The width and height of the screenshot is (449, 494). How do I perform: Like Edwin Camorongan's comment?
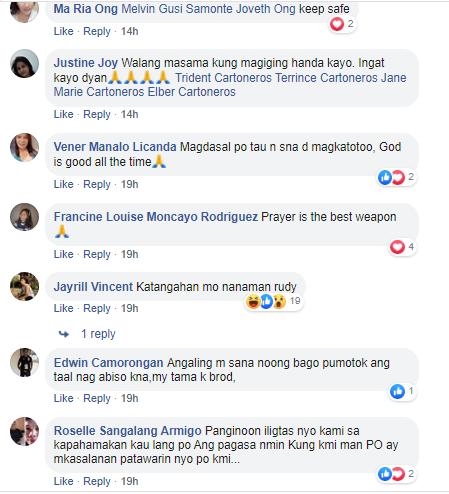pos(63,398)
